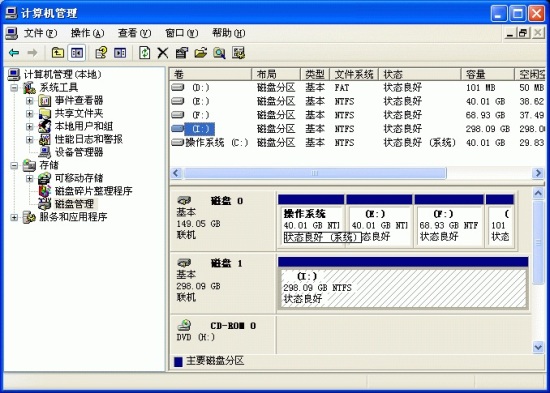This screenshot has height=393, width=550.
Task: Click the green back arrow toolbar icon
Action: [x=14, y=53]
